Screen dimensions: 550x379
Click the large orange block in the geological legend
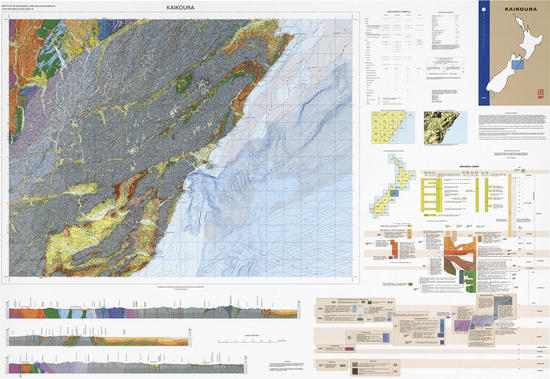(x=460, y=249)
